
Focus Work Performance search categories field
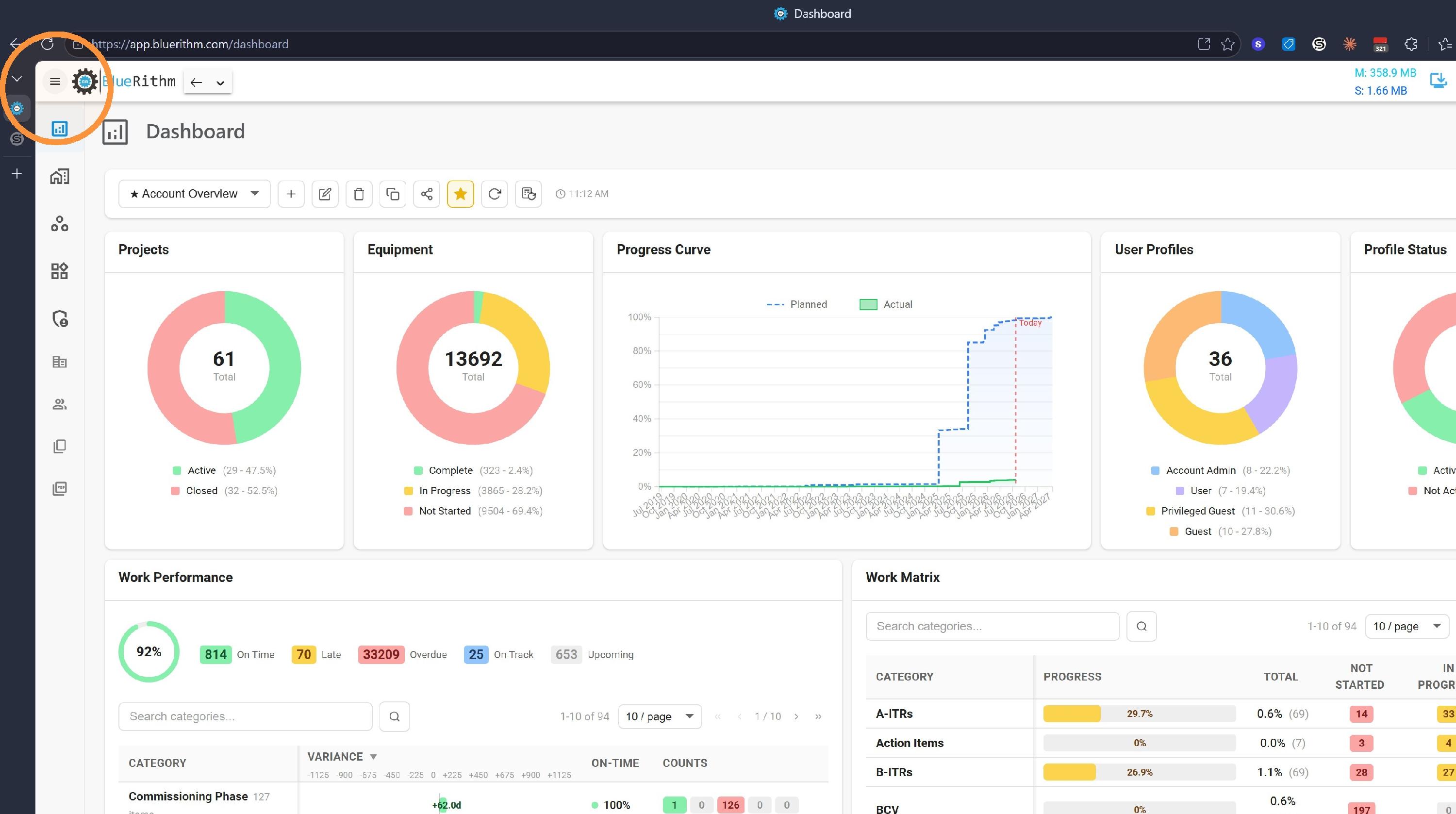245,716
